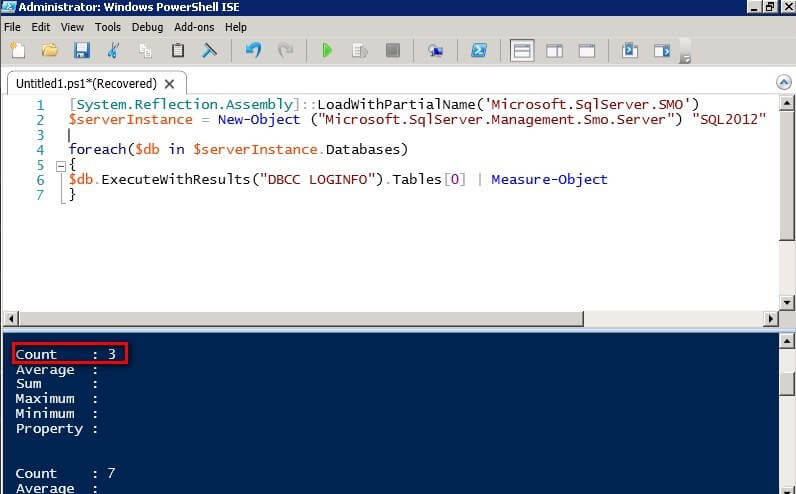Click the script pane horizontal scrollbar thumb
Screen dimensions: 796x494
click(x=301, y=319)
